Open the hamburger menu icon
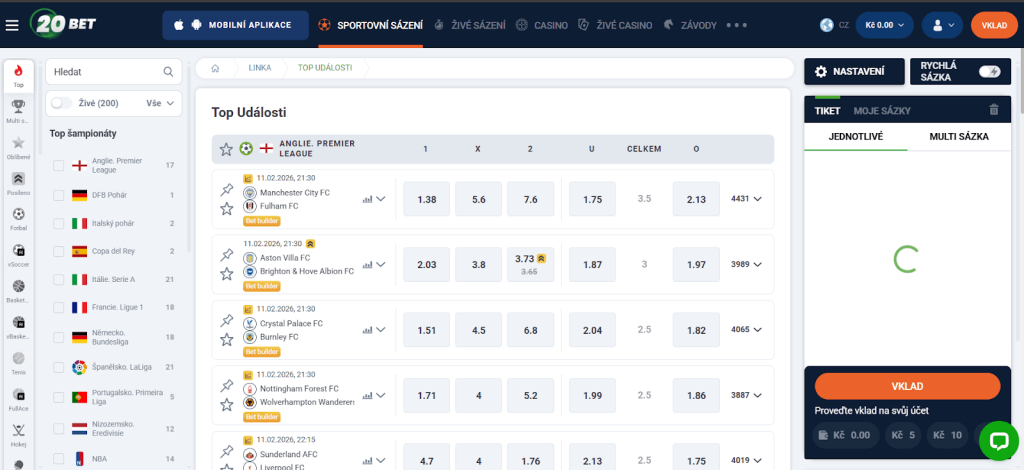Screen dimensions: 1024x470 coord(12,25)
